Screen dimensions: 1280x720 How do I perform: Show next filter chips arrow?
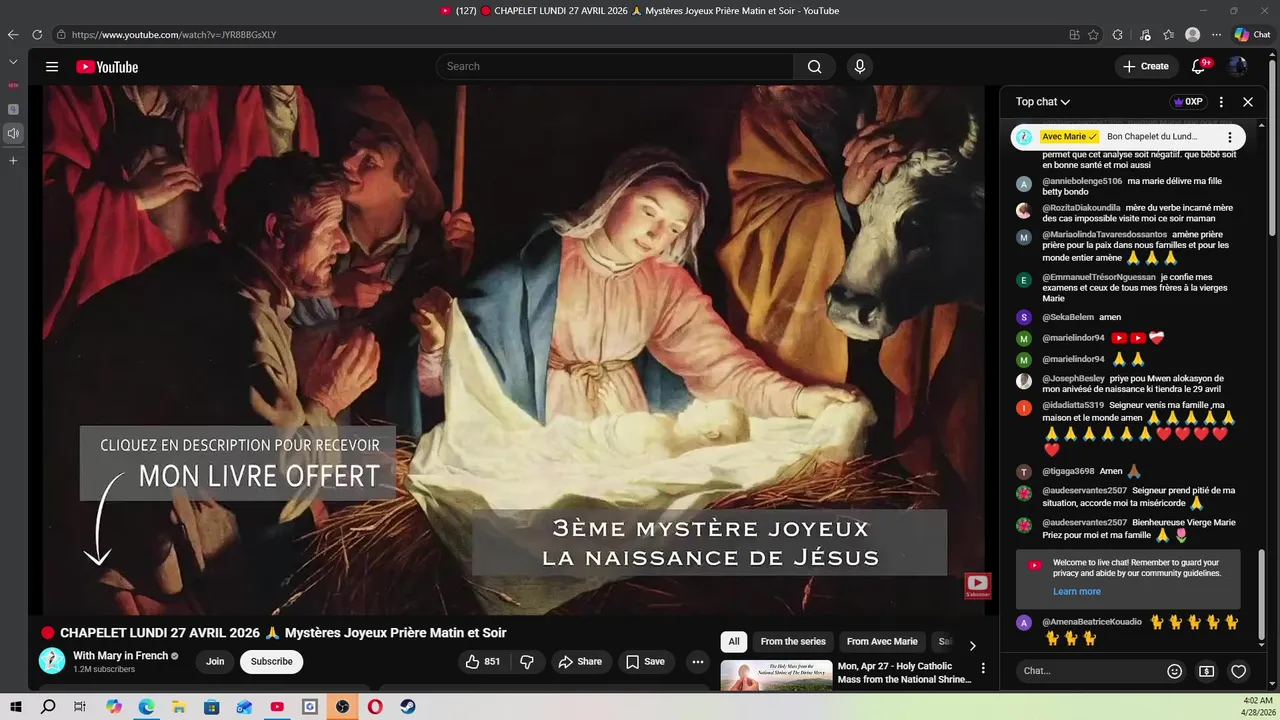(x=972, y=646)
